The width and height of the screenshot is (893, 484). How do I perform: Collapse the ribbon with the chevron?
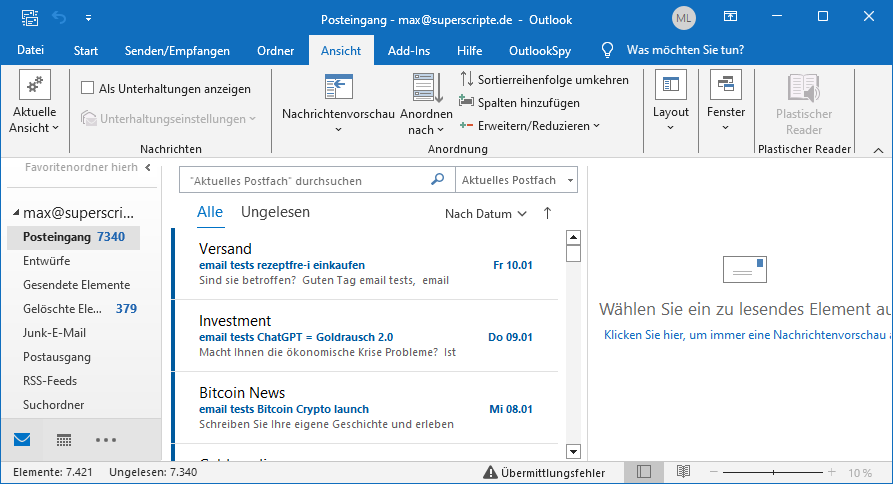click(878, 150)
